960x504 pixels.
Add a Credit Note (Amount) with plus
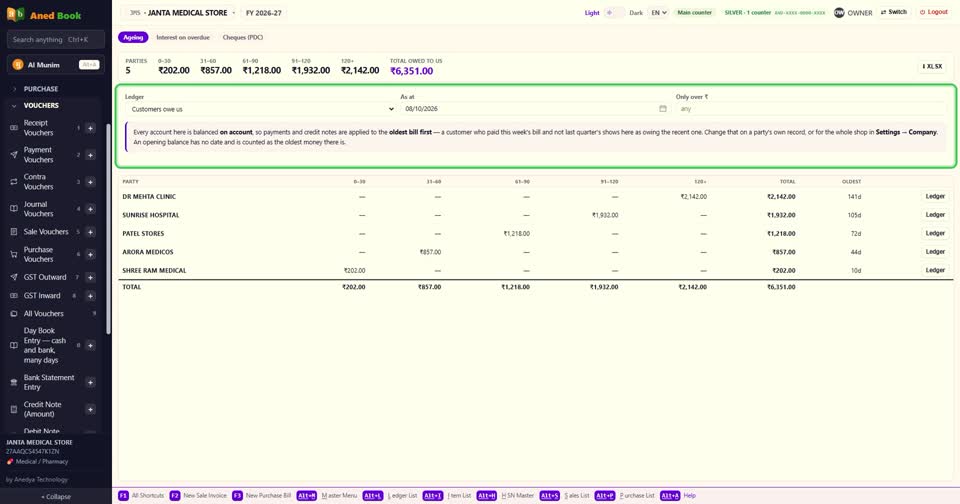(90, 409)
